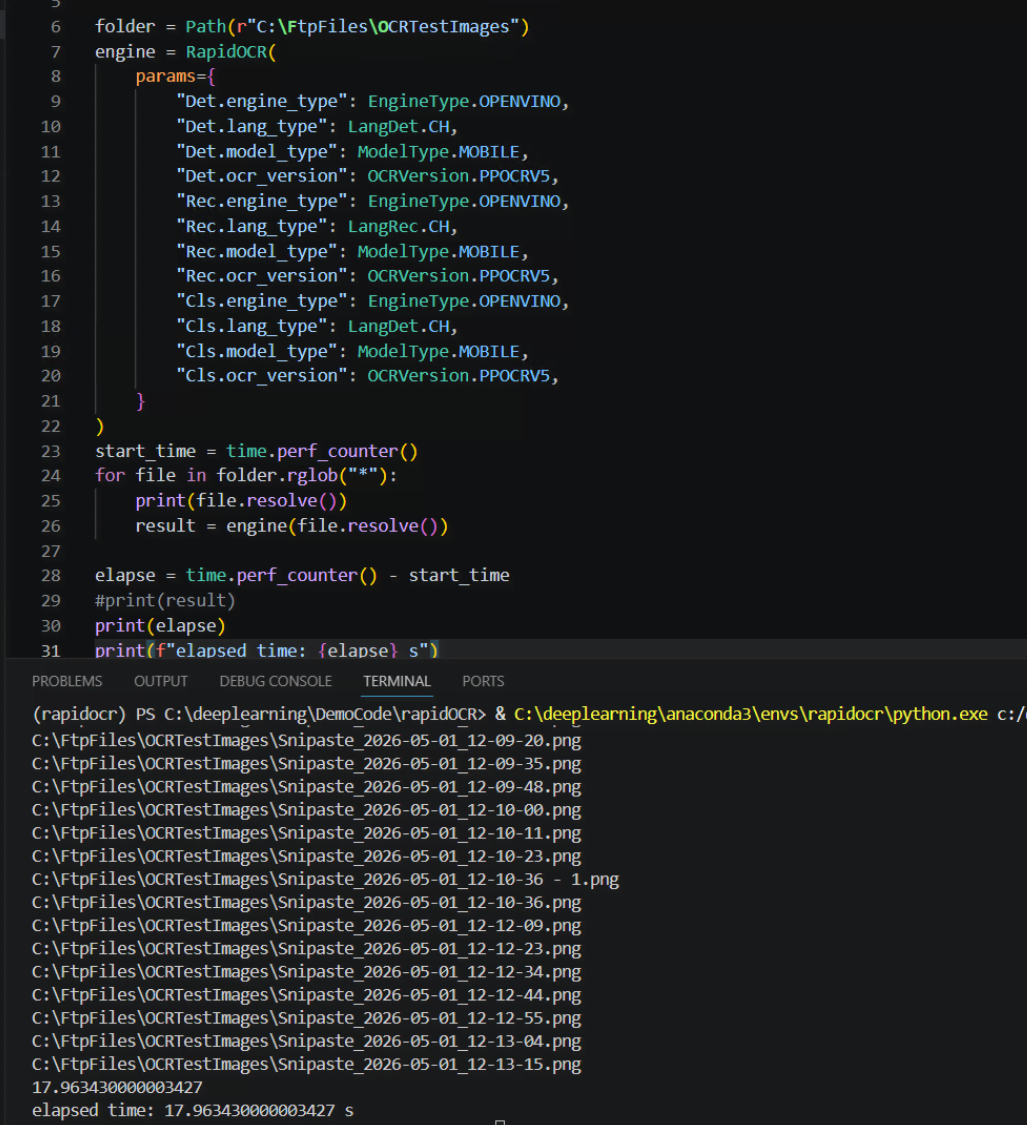Click the "Cls.lang_type" line

316,326
